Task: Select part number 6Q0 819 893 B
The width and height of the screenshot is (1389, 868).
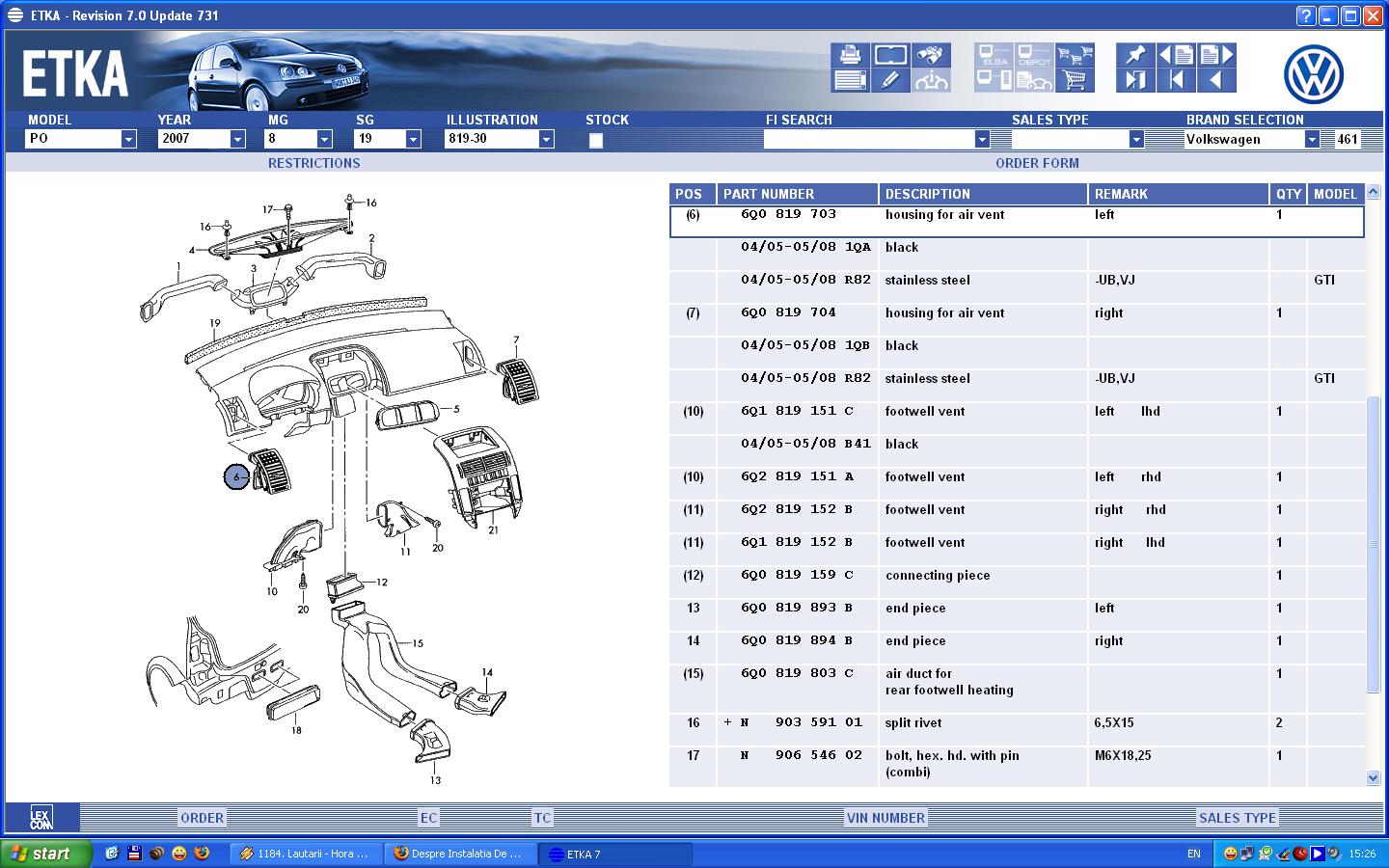Action: (x=796, y=608)
